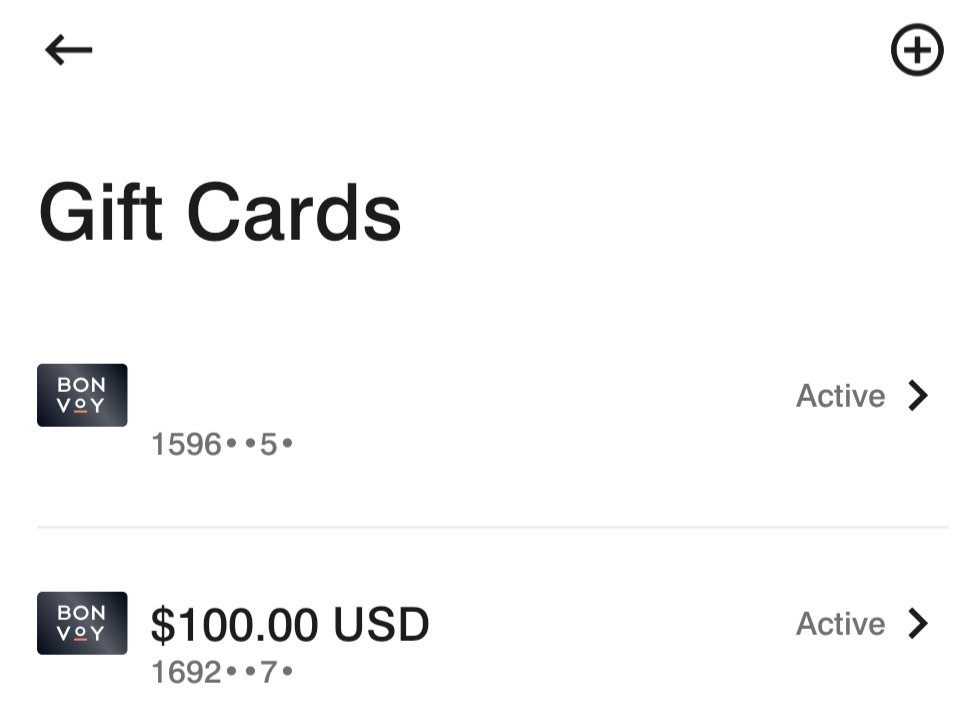Select the Bonvoy logo on the first card
Viewport: 974px width, 726px height.
82,395
